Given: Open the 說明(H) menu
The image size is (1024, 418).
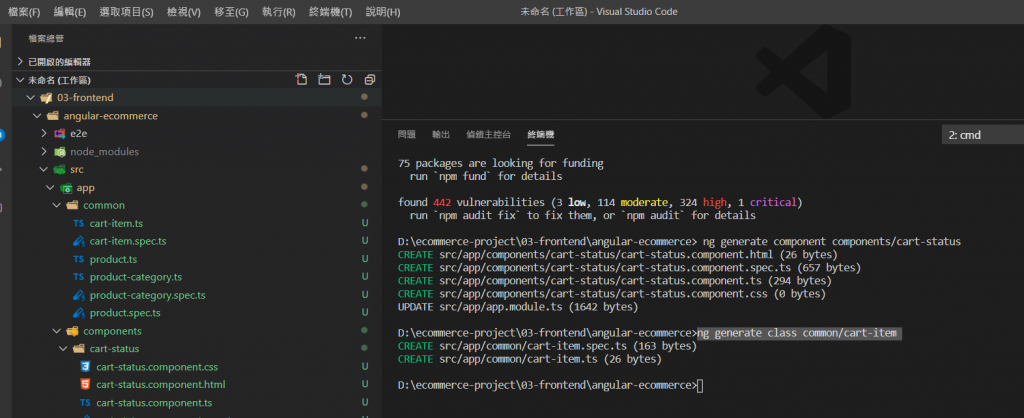Looking at the screenshot, I should (x=383, y=12).
